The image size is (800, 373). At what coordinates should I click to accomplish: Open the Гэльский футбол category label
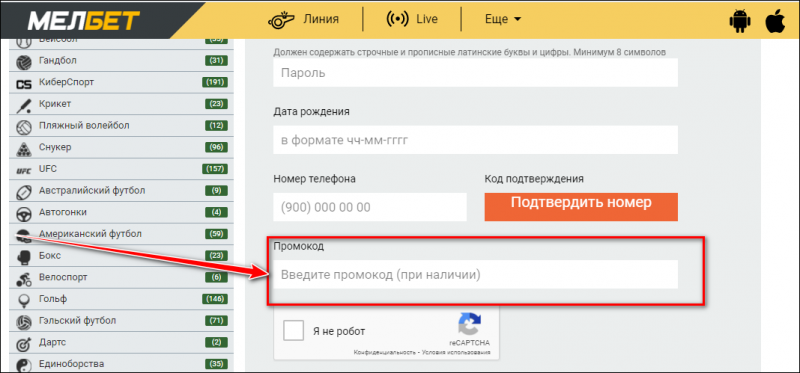[77, 320]
